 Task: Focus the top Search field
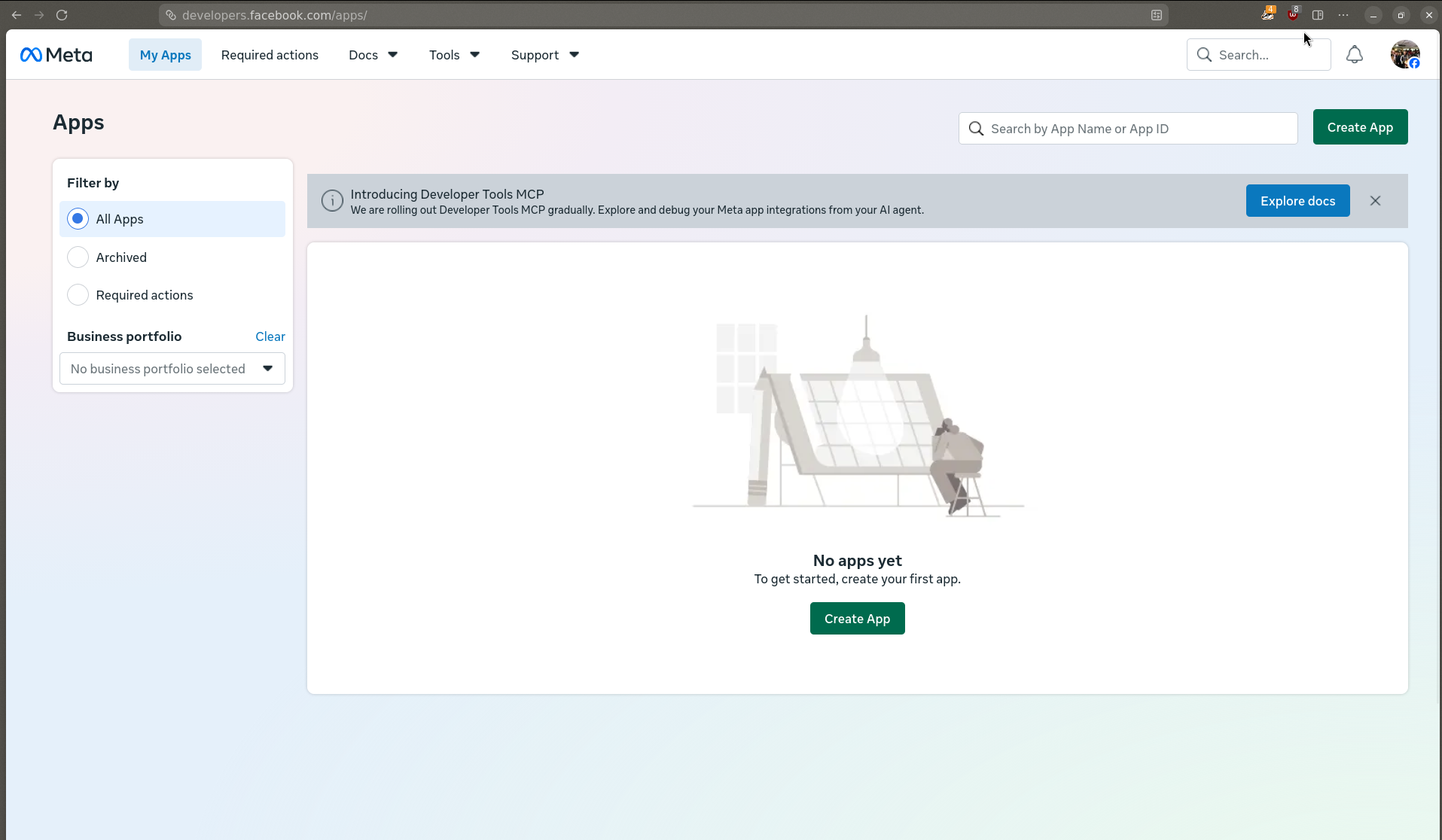coord(1258,55)
